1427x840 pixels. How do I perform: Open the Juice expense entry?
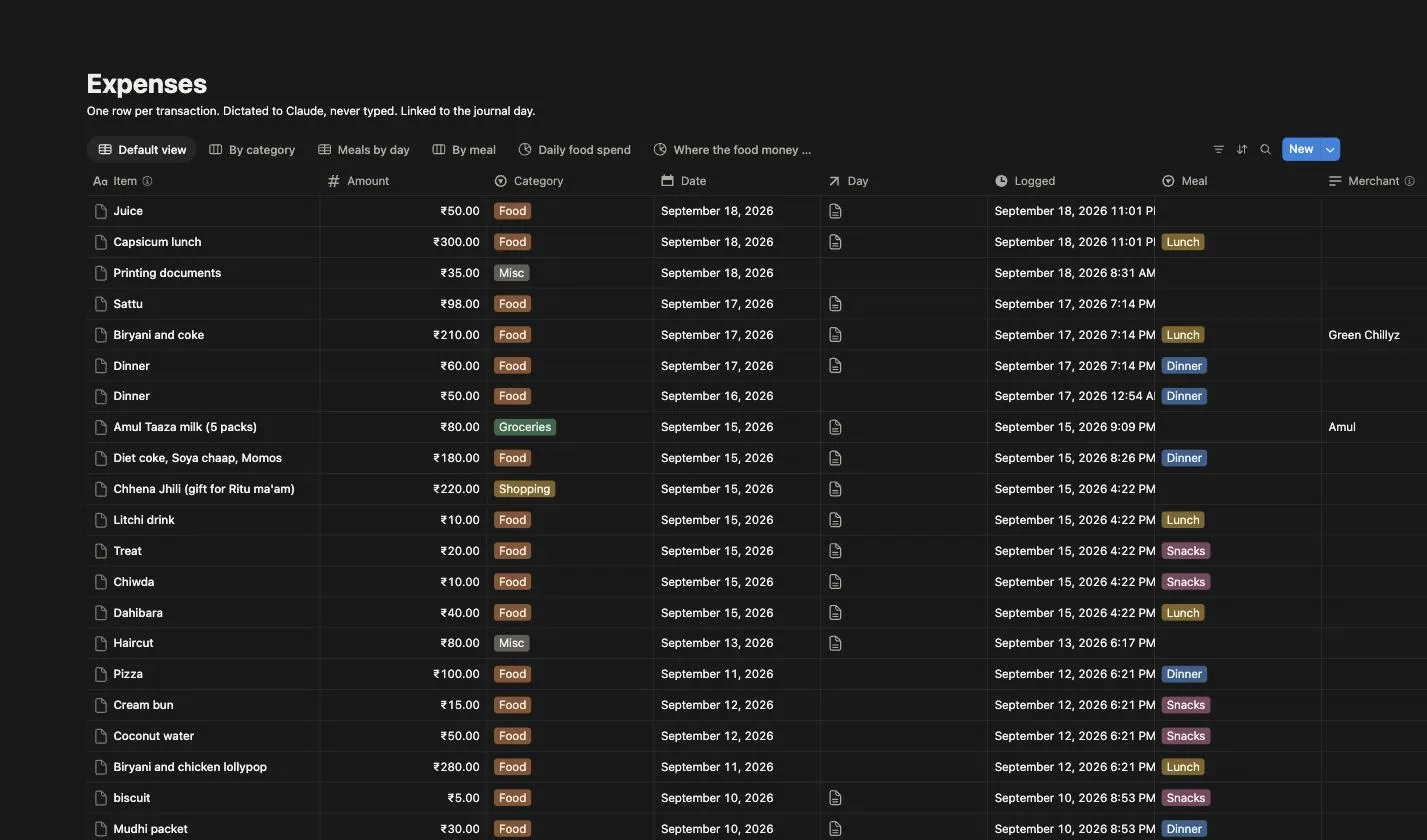128,211
